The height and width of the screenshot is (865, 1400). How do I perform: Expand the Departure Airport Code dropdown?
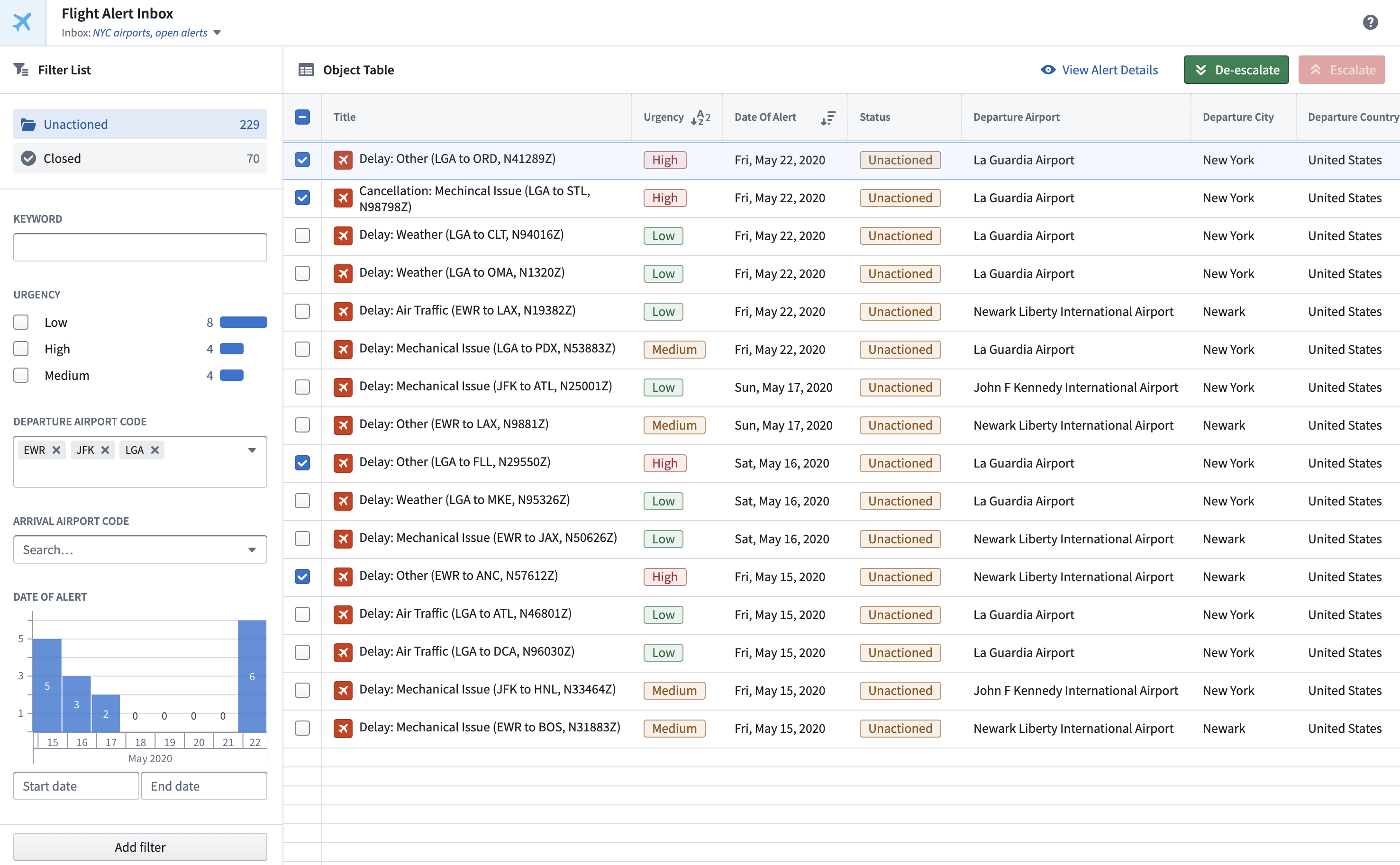pyautogui.click(x=252, y=450)
